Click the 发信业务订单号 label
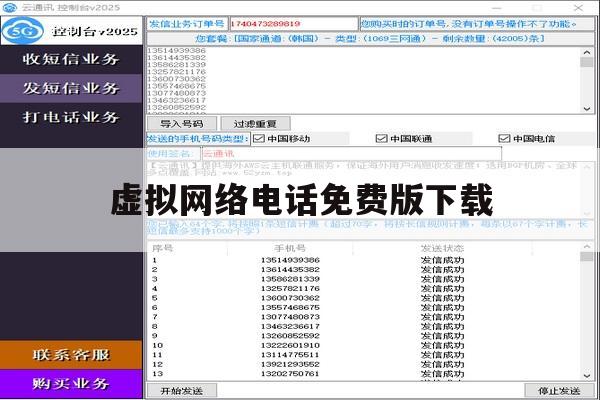The width and height of the screenshot is (600, 400). point(187,24)
